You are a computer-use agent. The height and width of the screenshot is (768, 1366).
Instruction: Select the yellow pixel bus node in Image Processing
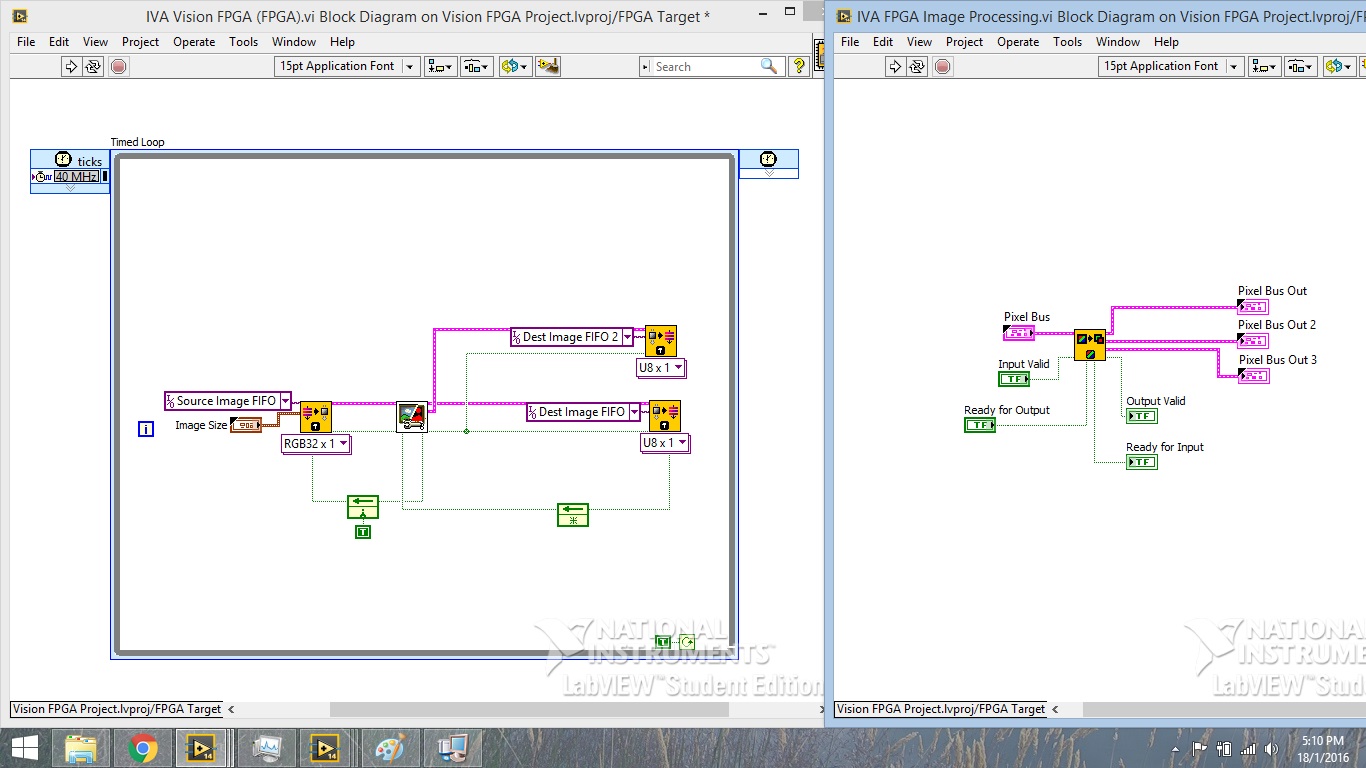coord(1090,345)
